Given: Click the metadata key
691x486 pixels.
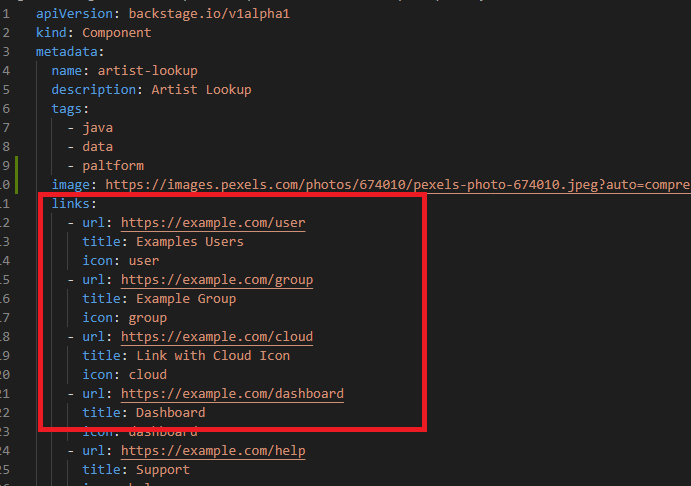Looking at the screenshot, I should [67, 52].
